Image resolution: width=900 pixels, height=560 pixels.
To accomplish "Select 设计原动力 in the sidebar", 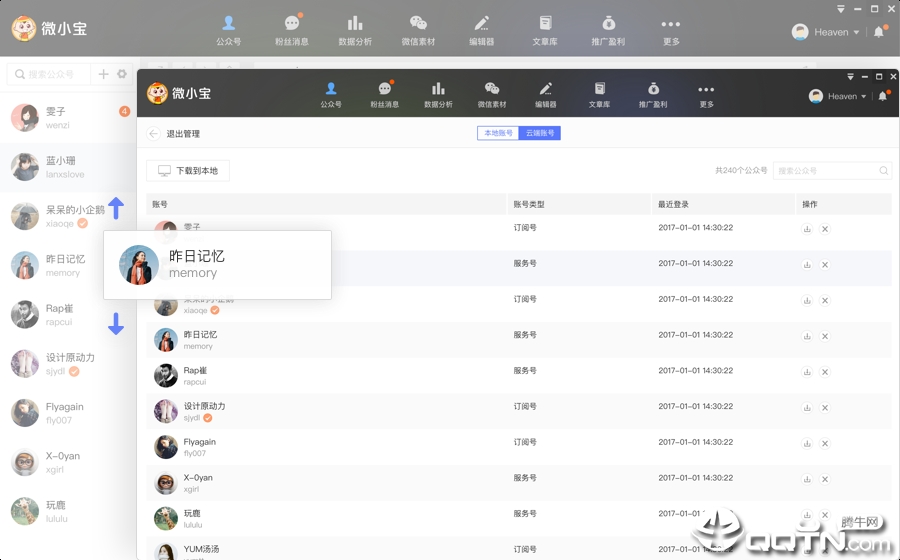I will (68, 364).
